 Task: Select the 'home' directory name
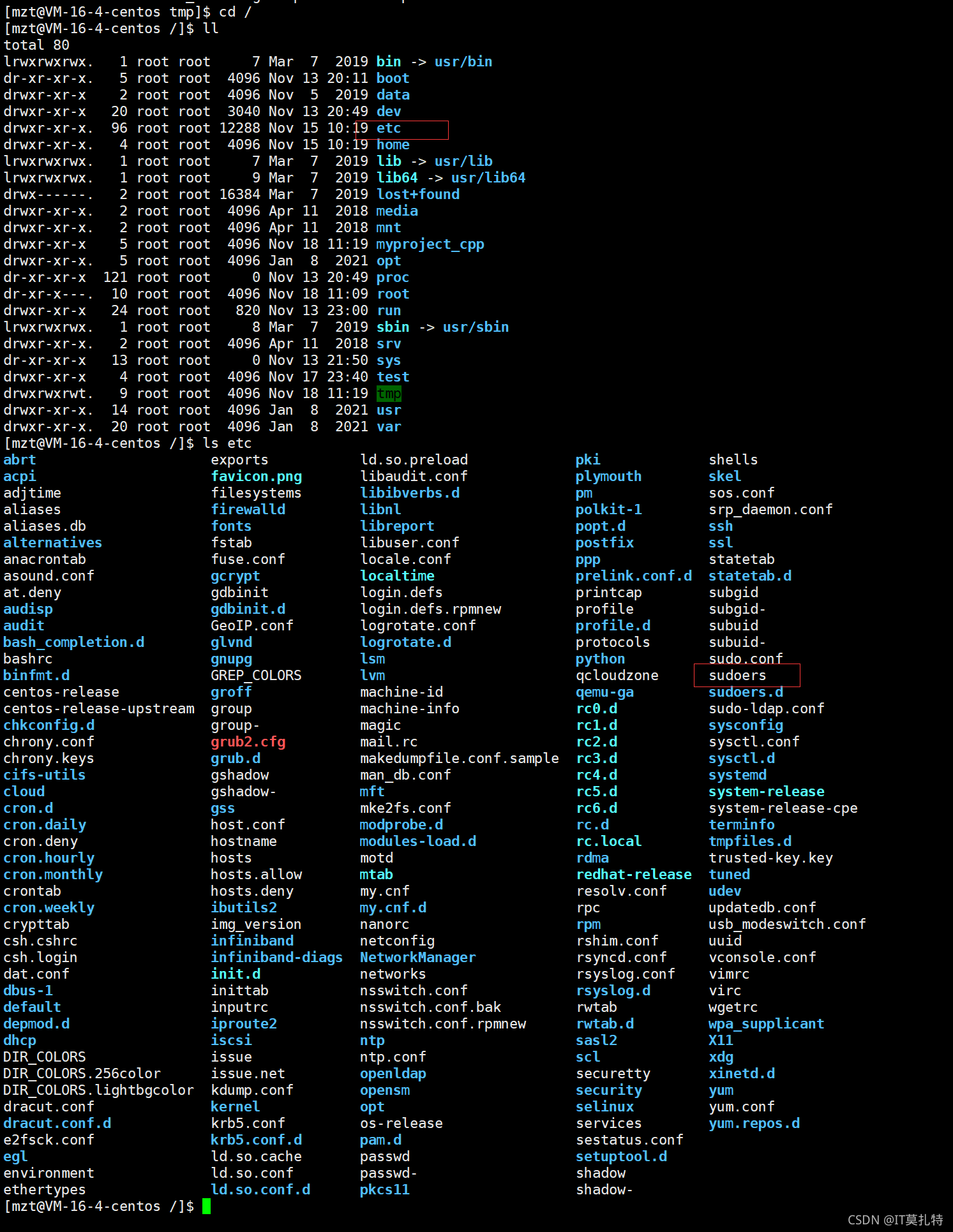[x=393, y=145]
